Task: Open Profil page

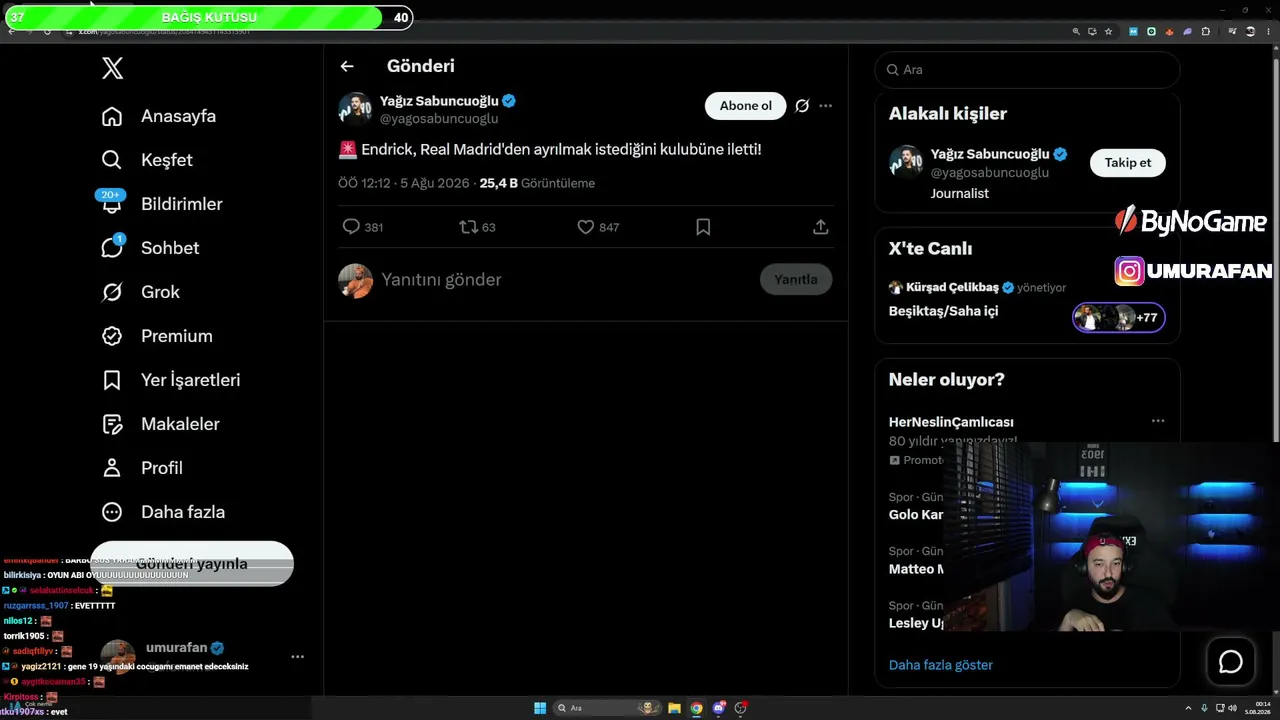Action: tap(142, 468)
